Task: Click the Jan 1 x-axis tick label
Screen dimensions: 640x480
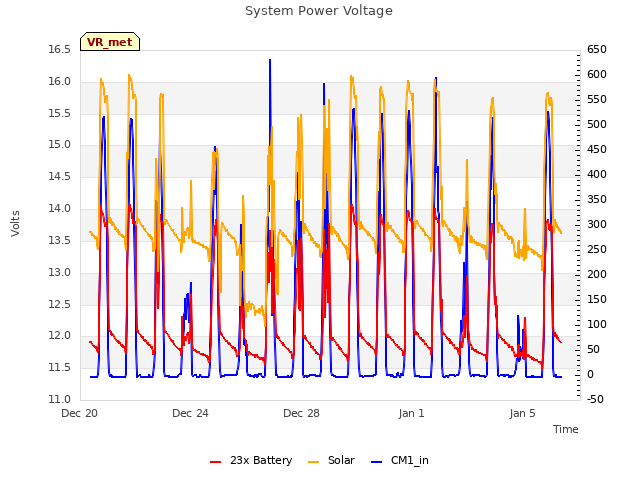Action: [x=411, y=413]
